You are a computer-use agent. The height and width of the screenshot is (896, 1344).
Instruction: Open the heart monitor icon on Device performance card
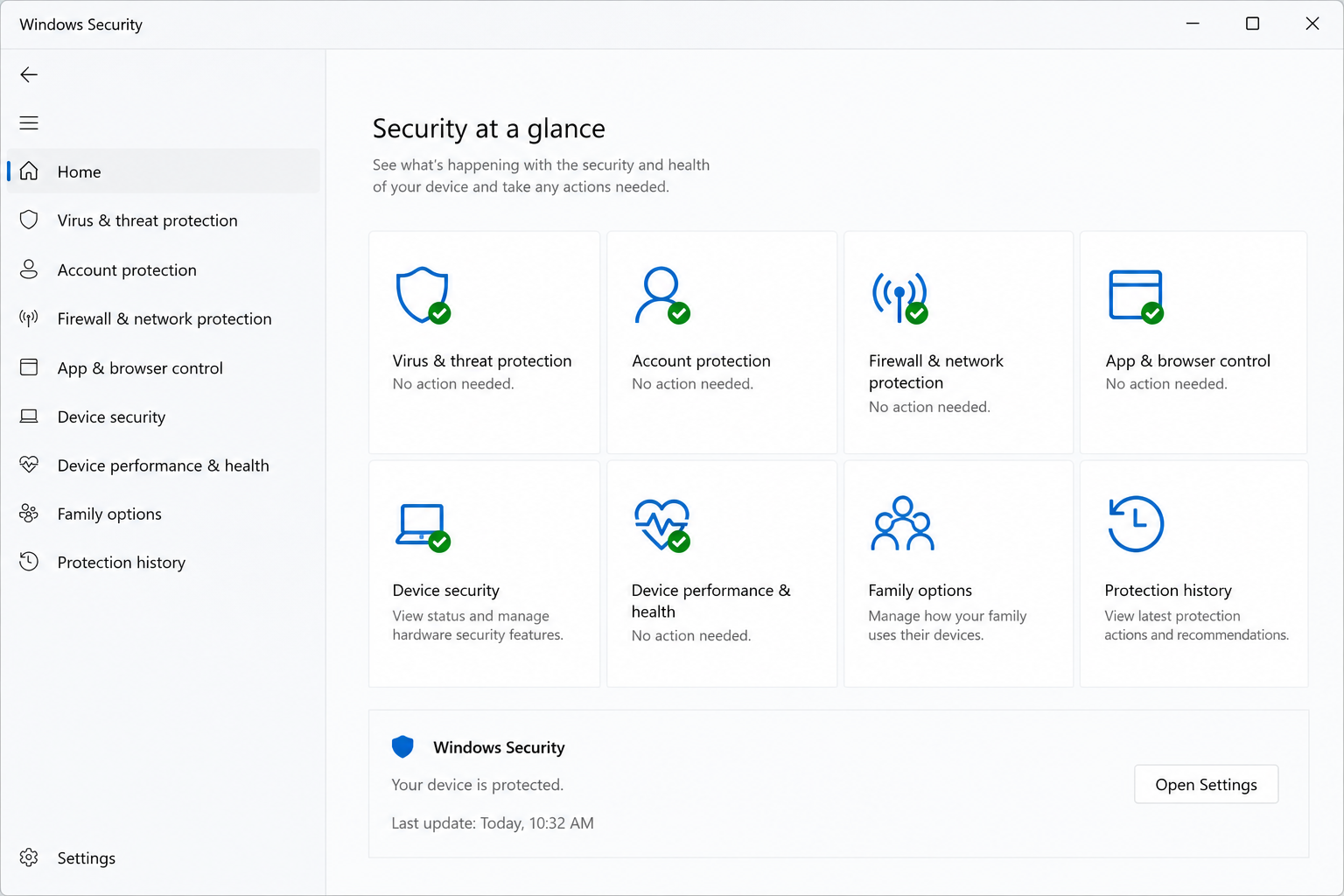pyautogui.click(x=662, y=525)
